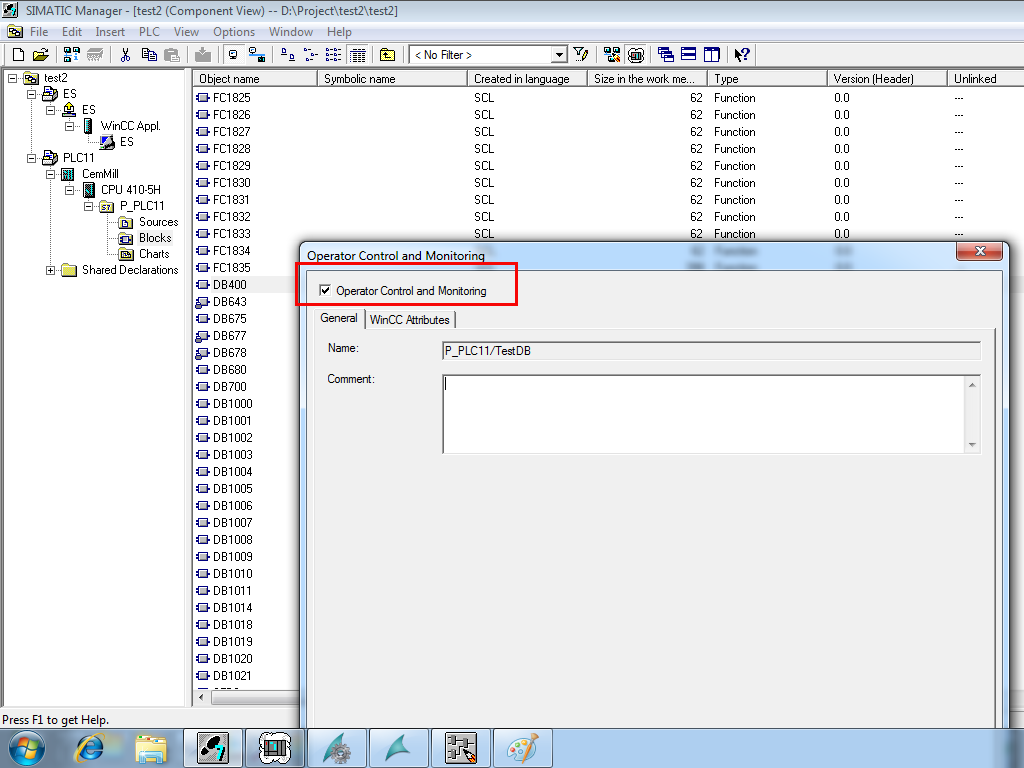Open the Options menu
The height and width of the screenshot is (768, 1024).
coord(234,32)
